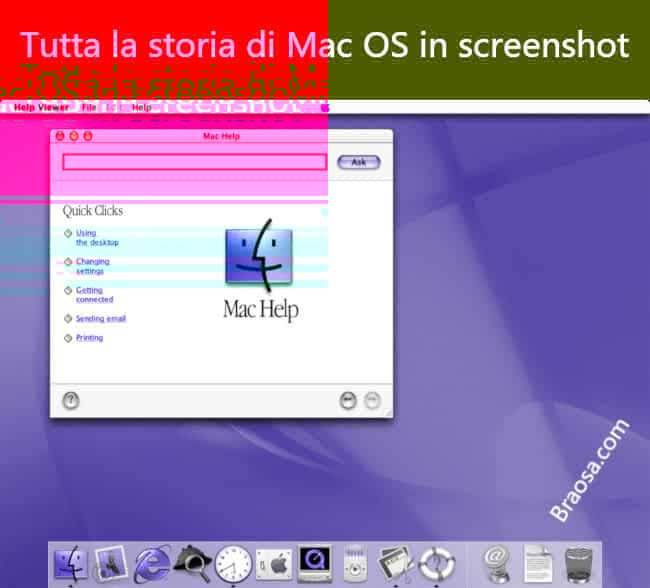Go back with the left arrow button
The width and height of the screenshot is (650, 588).
pyautogui.click(x=348, y=400)
